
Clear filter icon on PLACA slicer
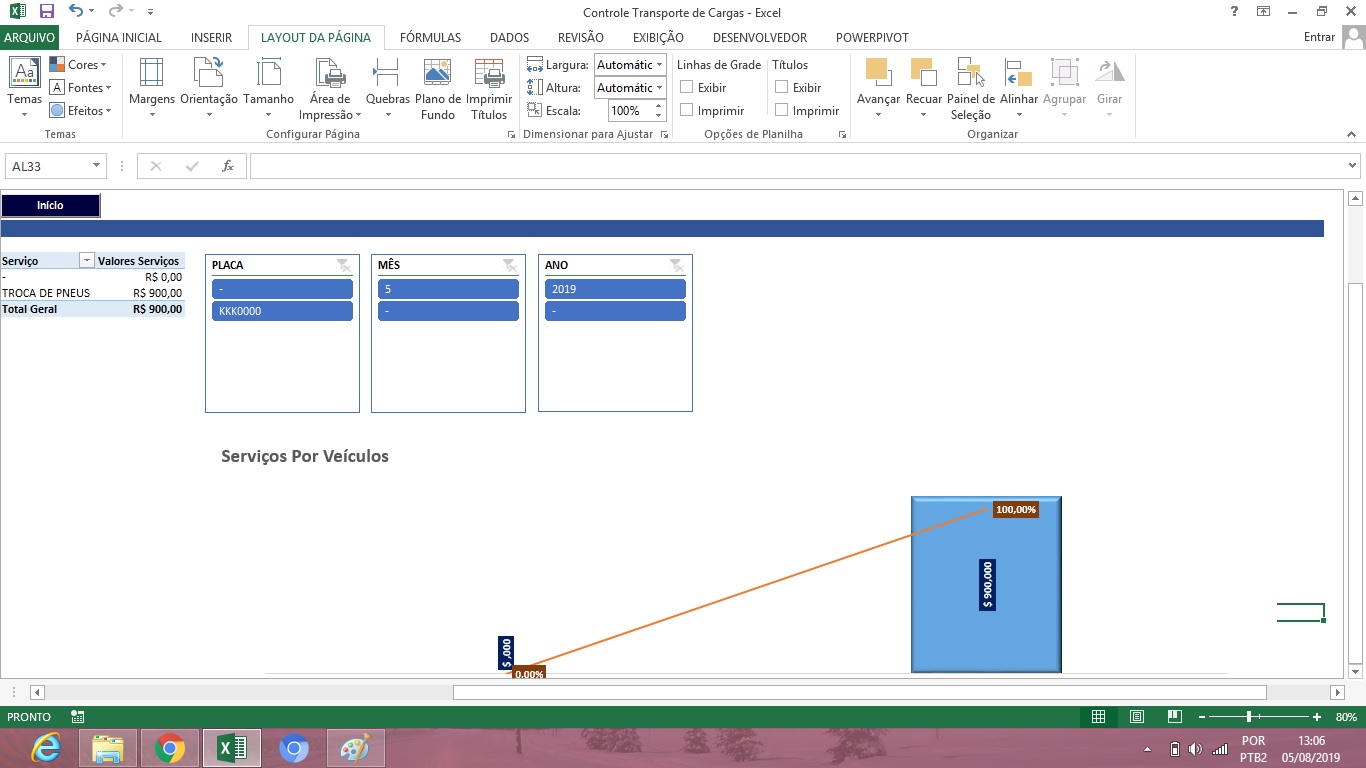pos(343,265)
